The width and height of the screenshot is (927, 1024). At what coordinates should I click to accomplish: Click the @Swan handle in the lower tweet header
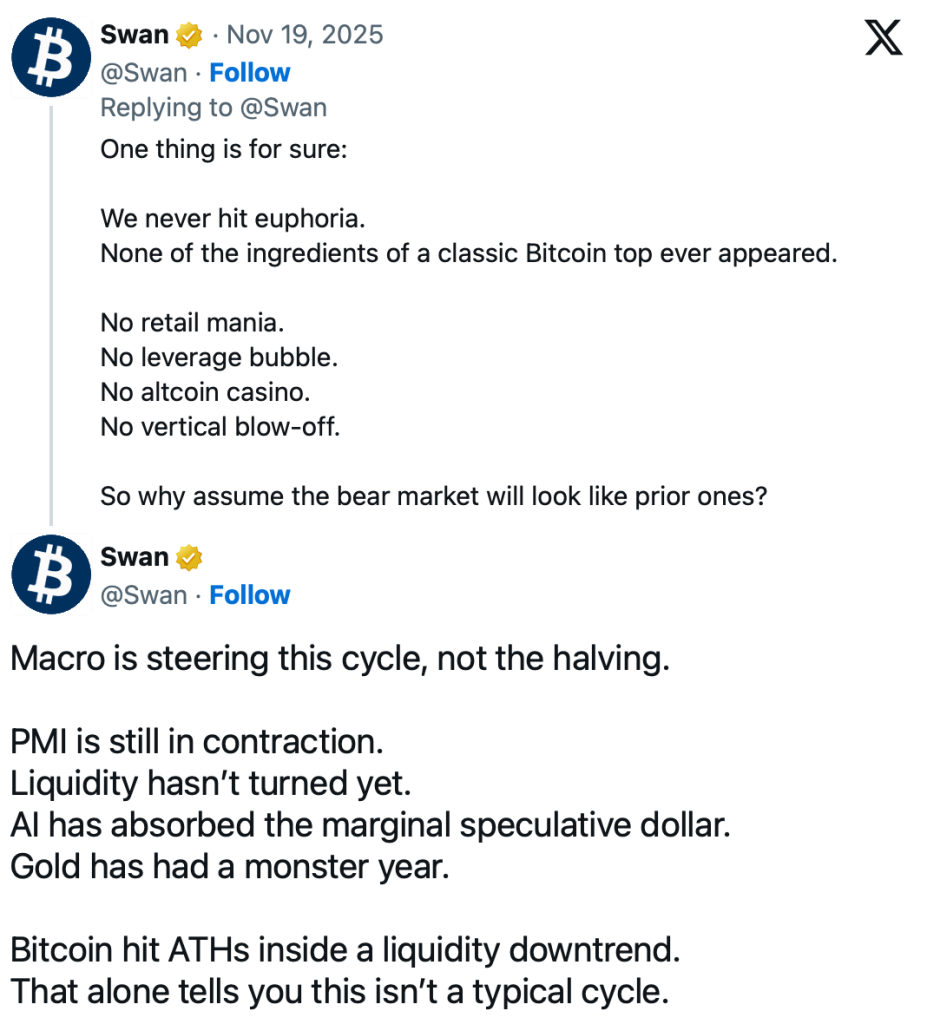point(144,595)
